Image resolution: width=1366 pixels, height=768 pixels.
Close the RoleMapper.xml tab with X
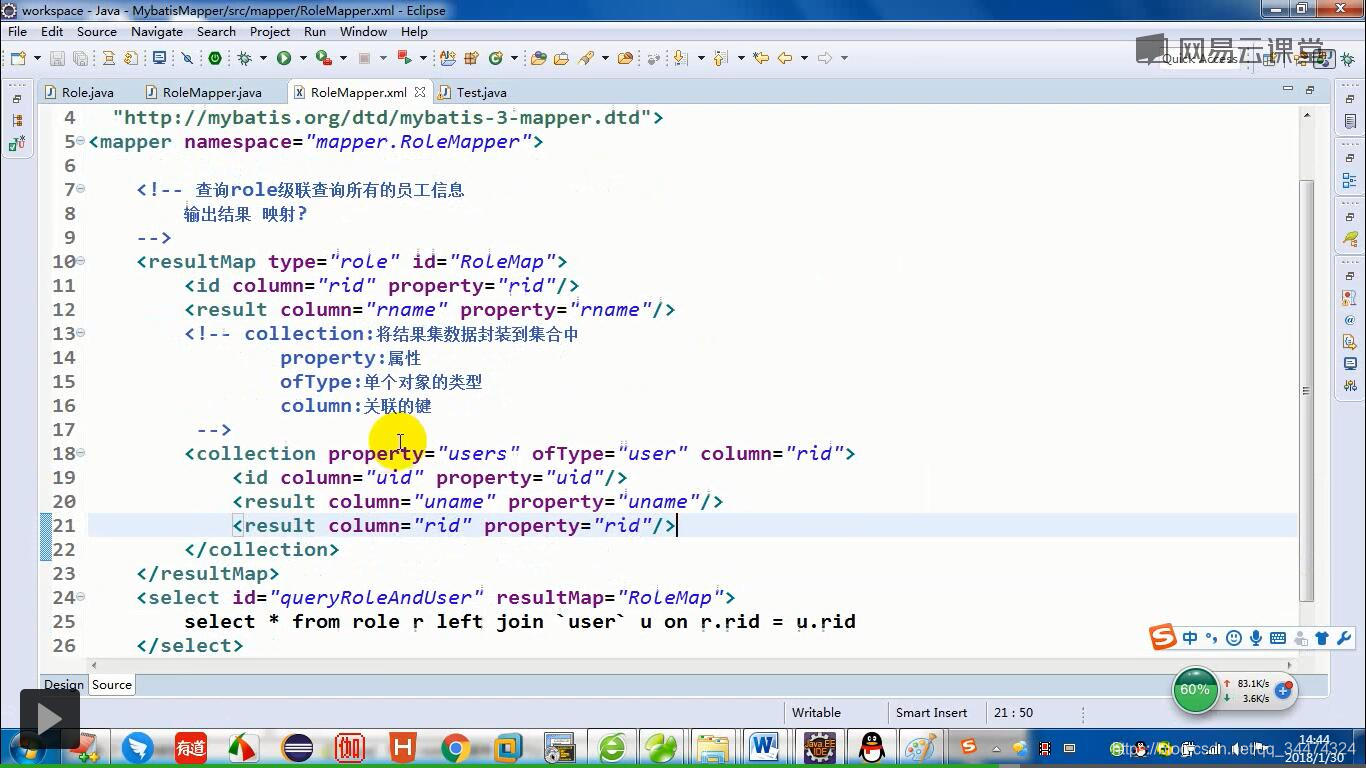click(420, 92)
